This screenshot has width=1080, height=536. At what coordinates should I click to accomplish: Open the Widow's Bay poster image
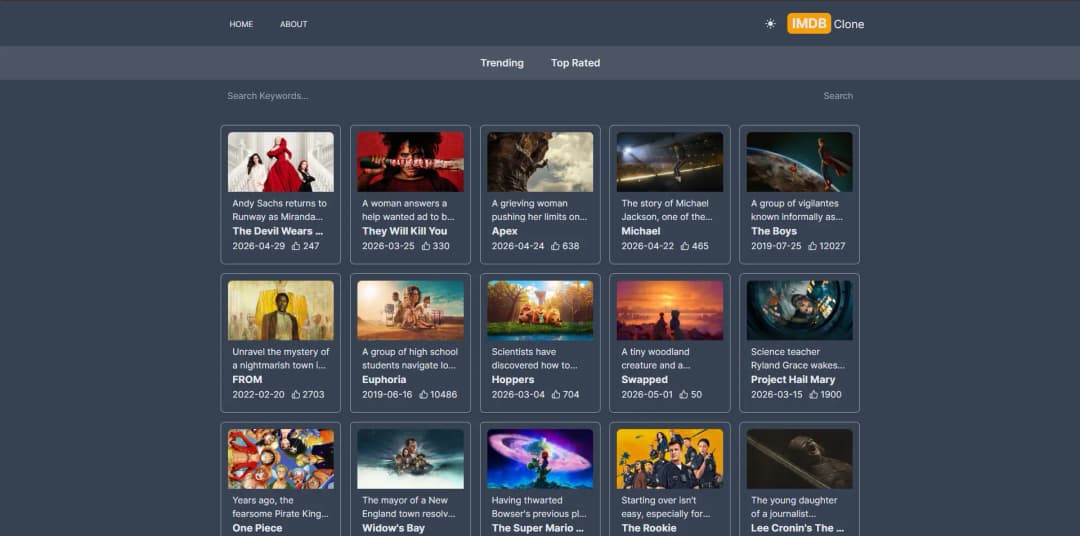click(x=411, y=459)
